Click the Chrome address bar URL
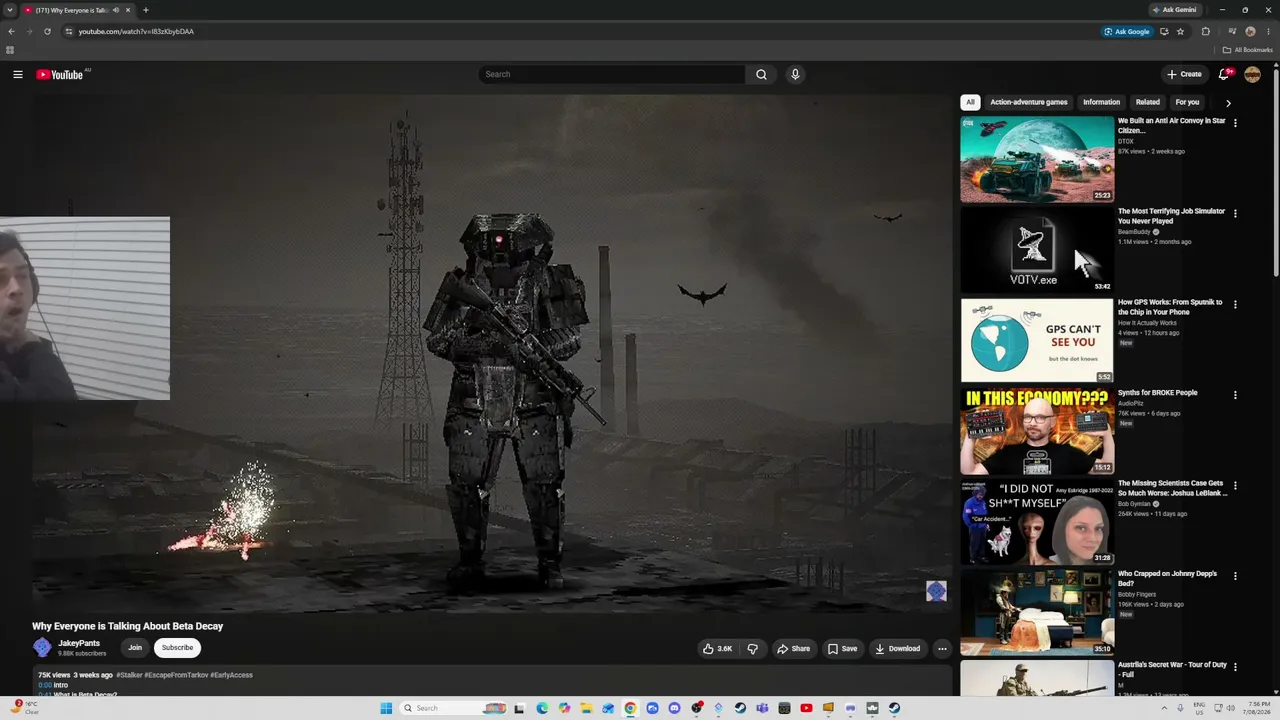Viewport: 1280px width, 720px height. 136,31
